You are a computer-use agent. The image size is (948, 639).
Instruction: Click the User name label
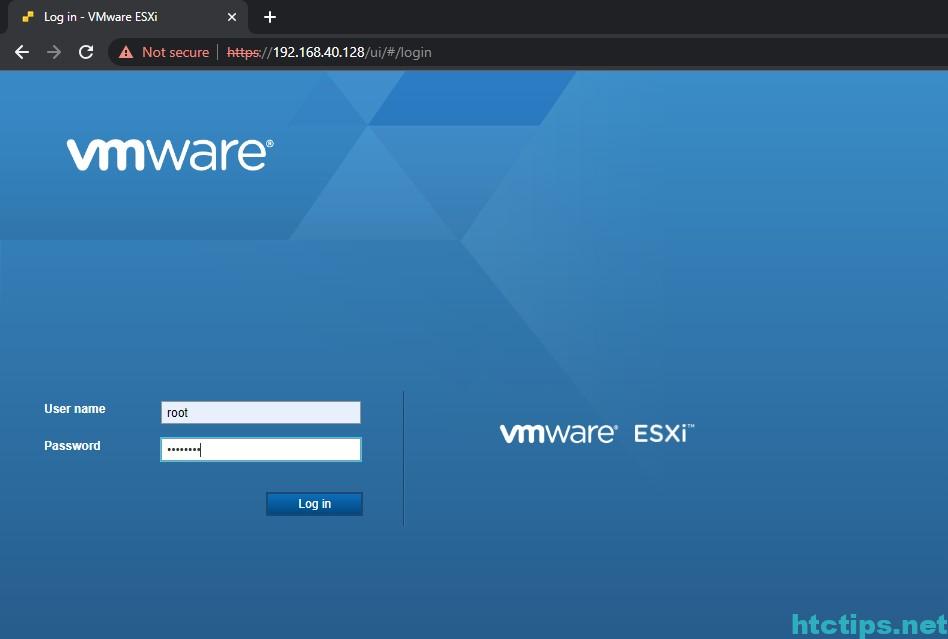pyautogui.click(x=74, y=409)
